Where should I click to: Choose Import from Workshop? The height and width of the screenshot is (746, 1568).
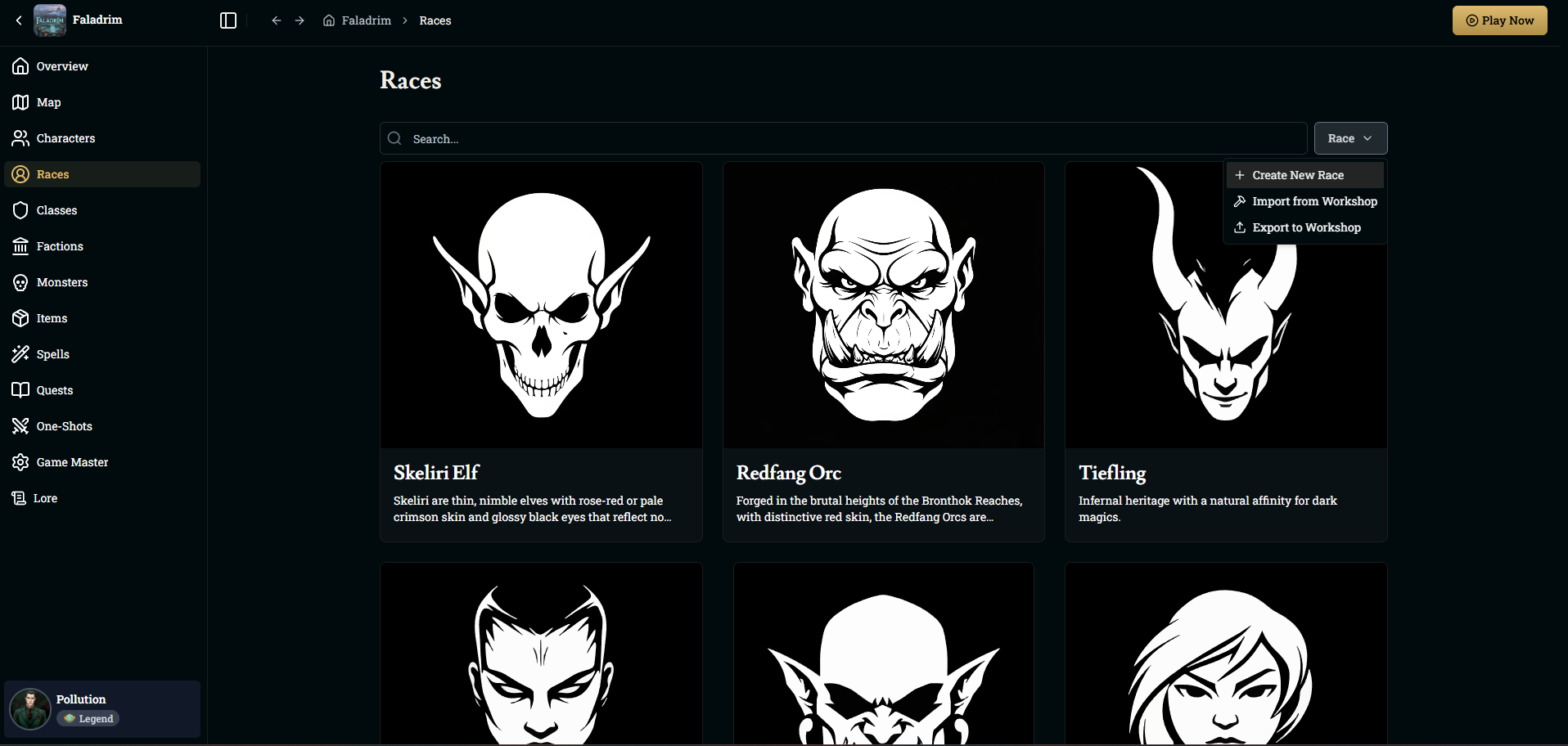[1314, 201]
